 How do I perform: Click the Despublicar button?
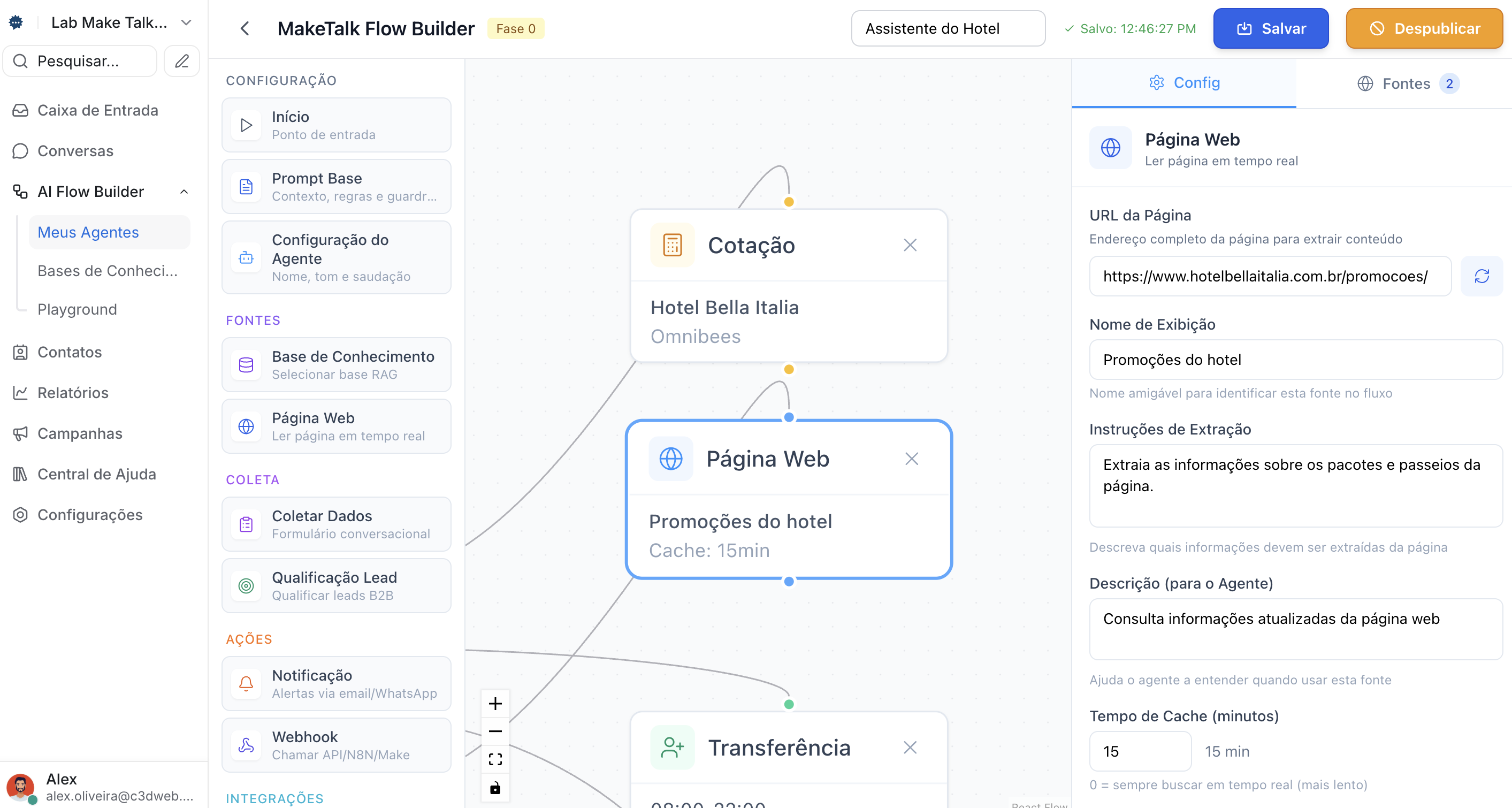(1424, 28)
